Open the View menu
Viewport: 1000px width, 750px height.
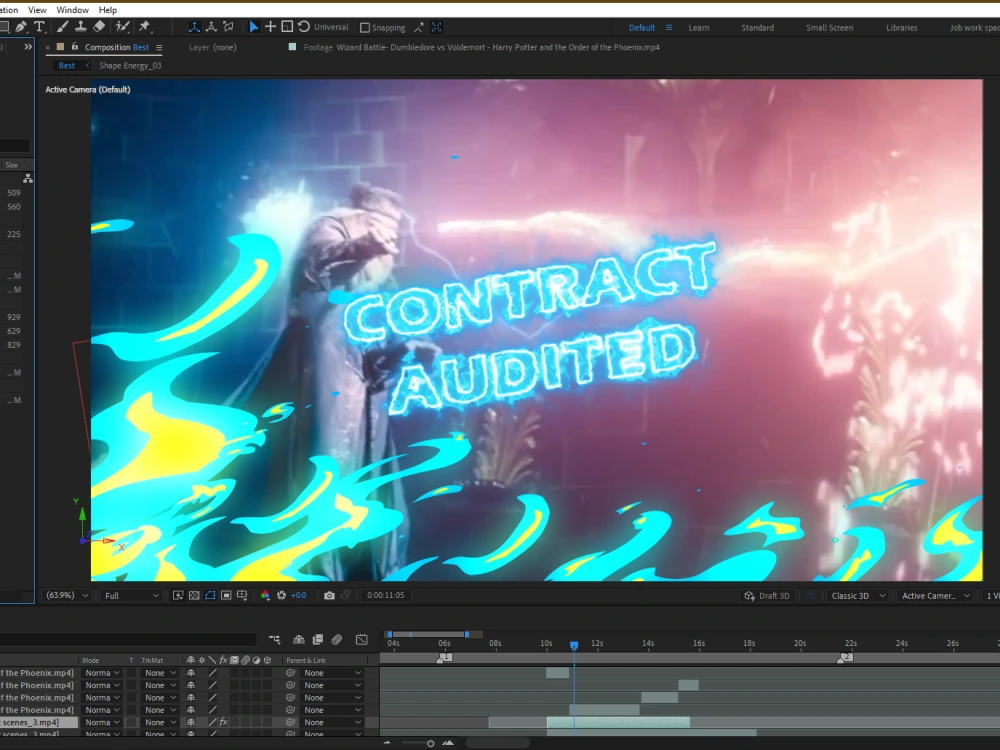tap(37, 10)
